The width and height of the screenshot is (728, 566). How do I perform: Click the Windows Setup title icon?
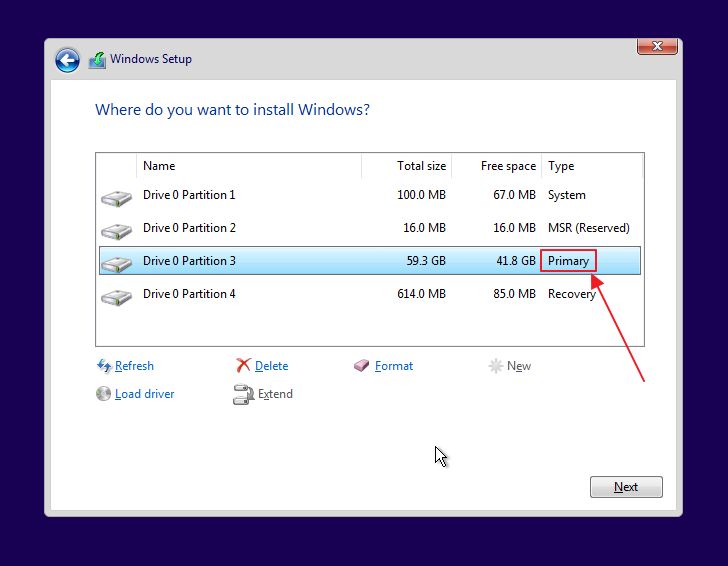(x=98, y=60)
